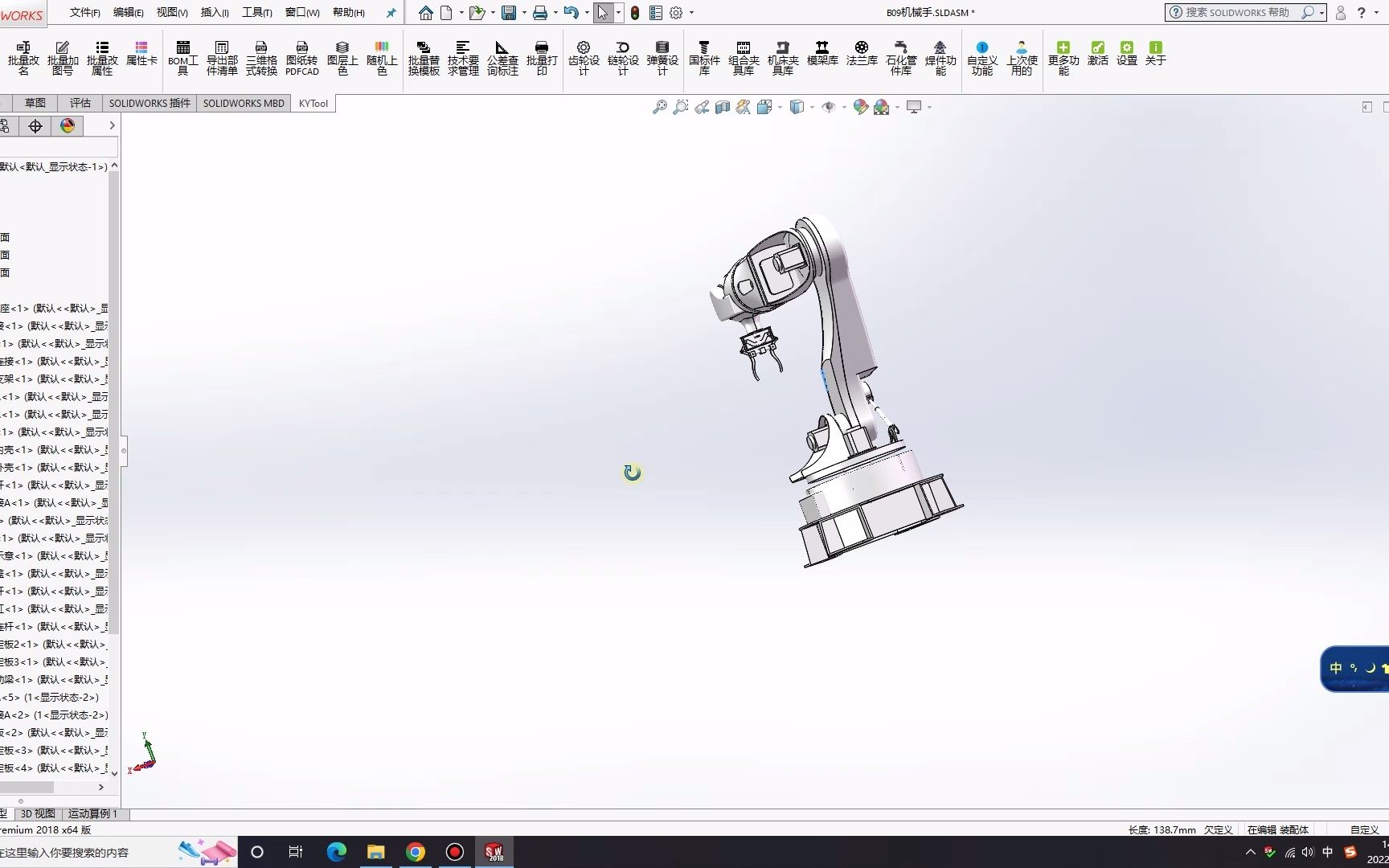
Task: Switch to the SOLIDWORKS MBD tab
Action: click(244, 103)
